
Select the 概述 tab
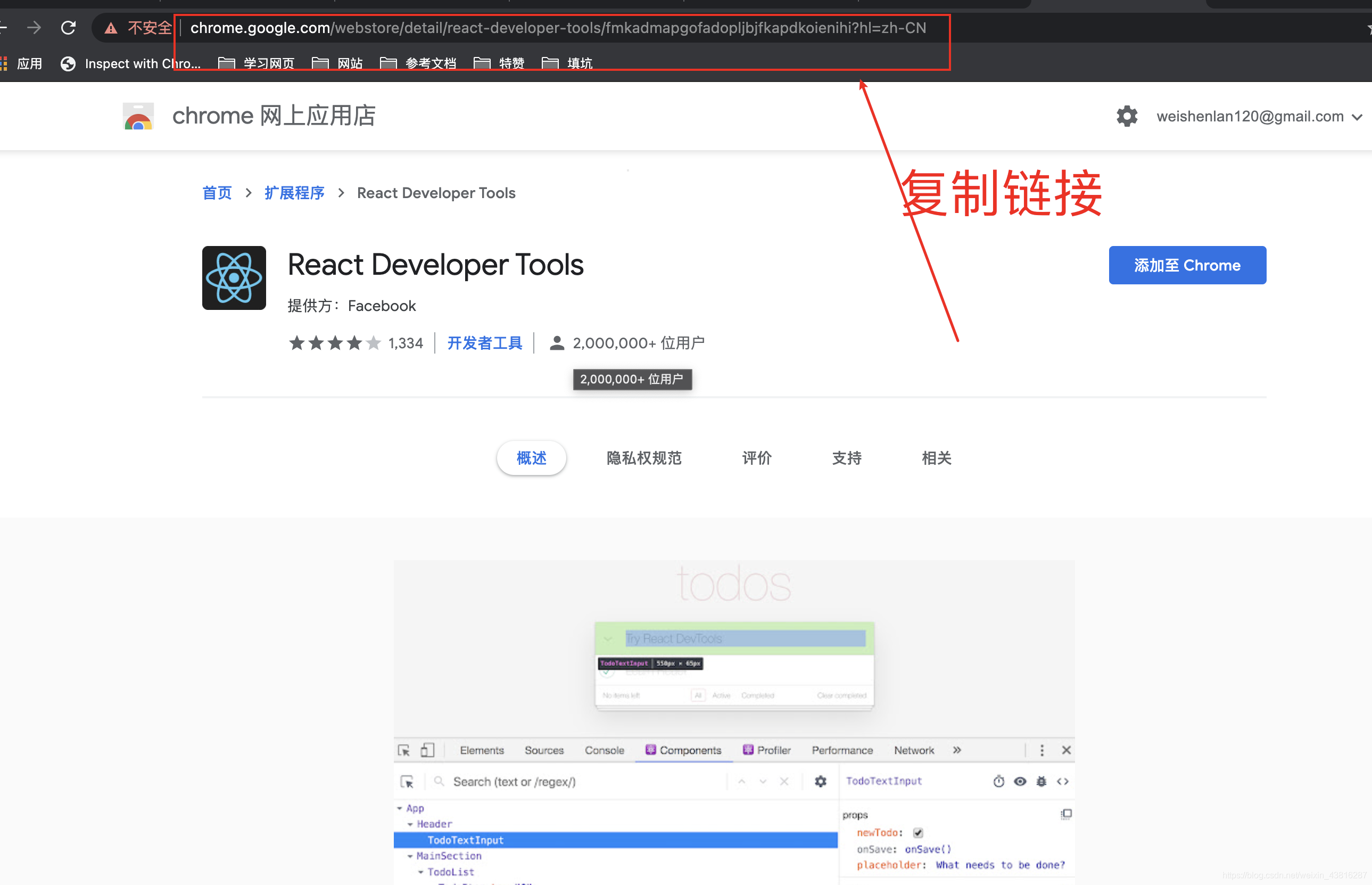point(531,458)
